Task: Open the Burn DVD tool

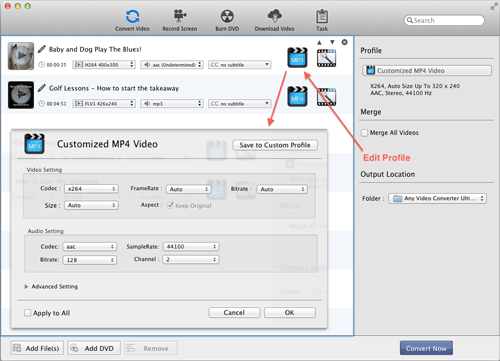Action: pyautogui.click(x=227, y=20)
